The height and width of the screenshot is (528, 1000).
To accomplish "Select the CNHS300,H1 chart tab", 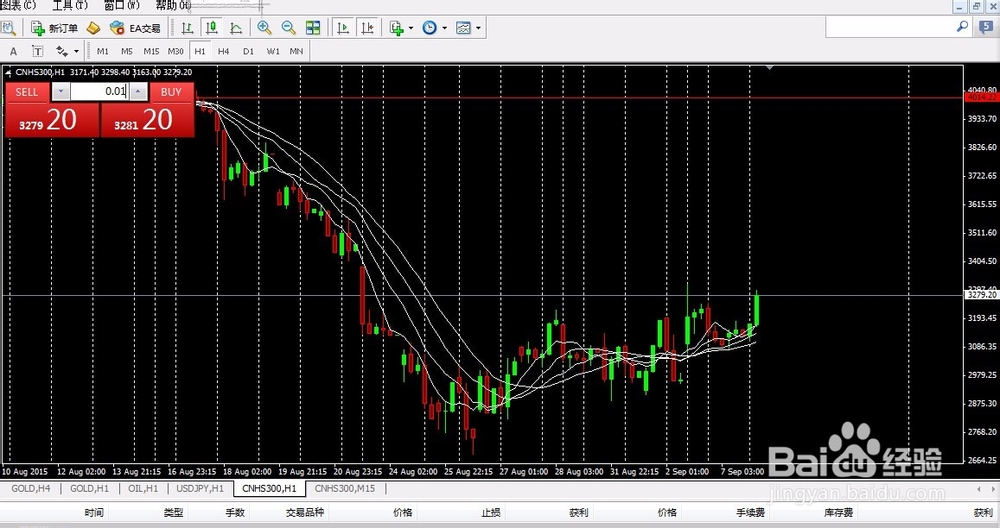I will tap(269, 488).
